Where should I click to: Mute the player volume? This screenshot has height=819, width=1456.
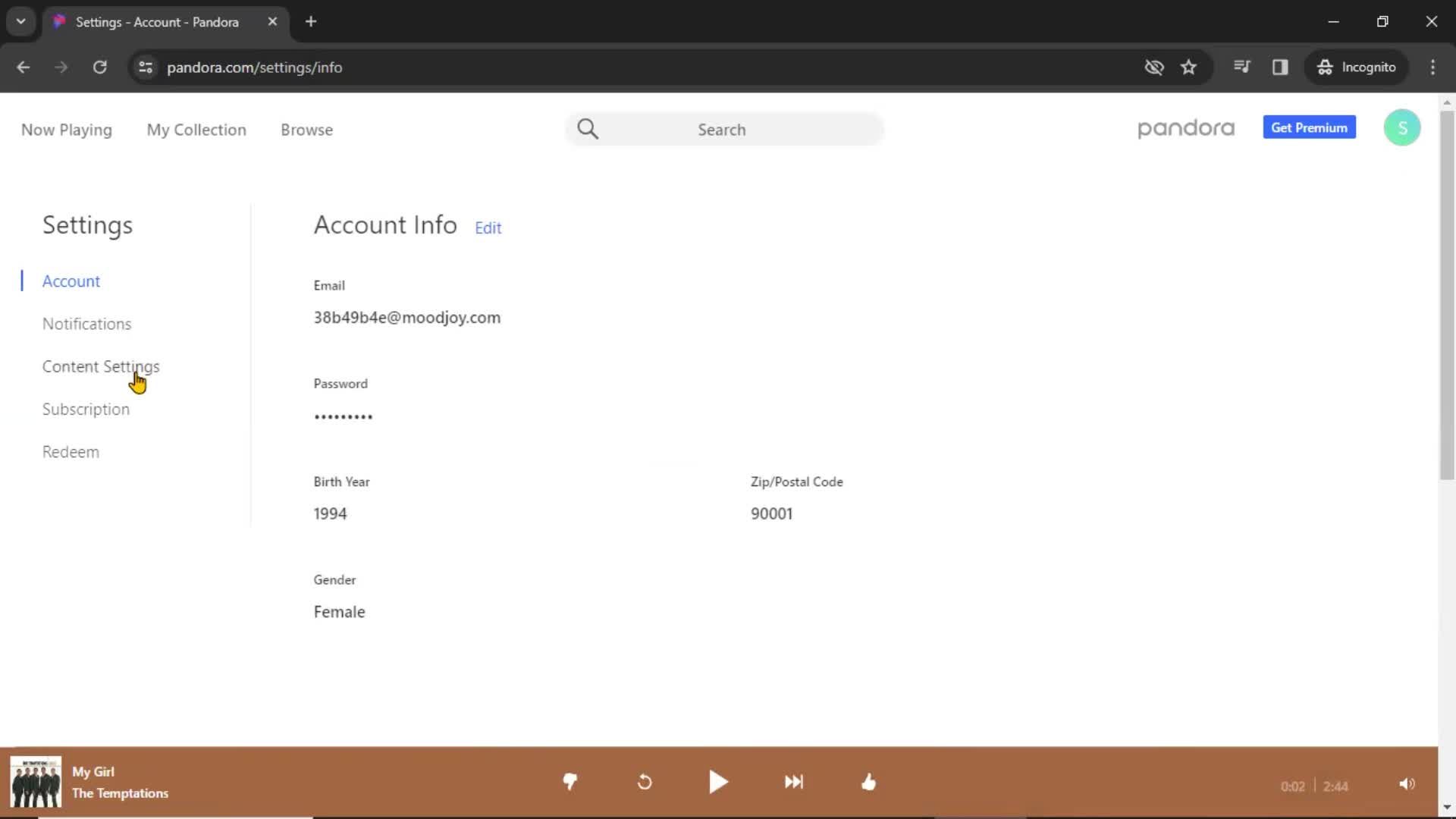(x=1407, y=784)
